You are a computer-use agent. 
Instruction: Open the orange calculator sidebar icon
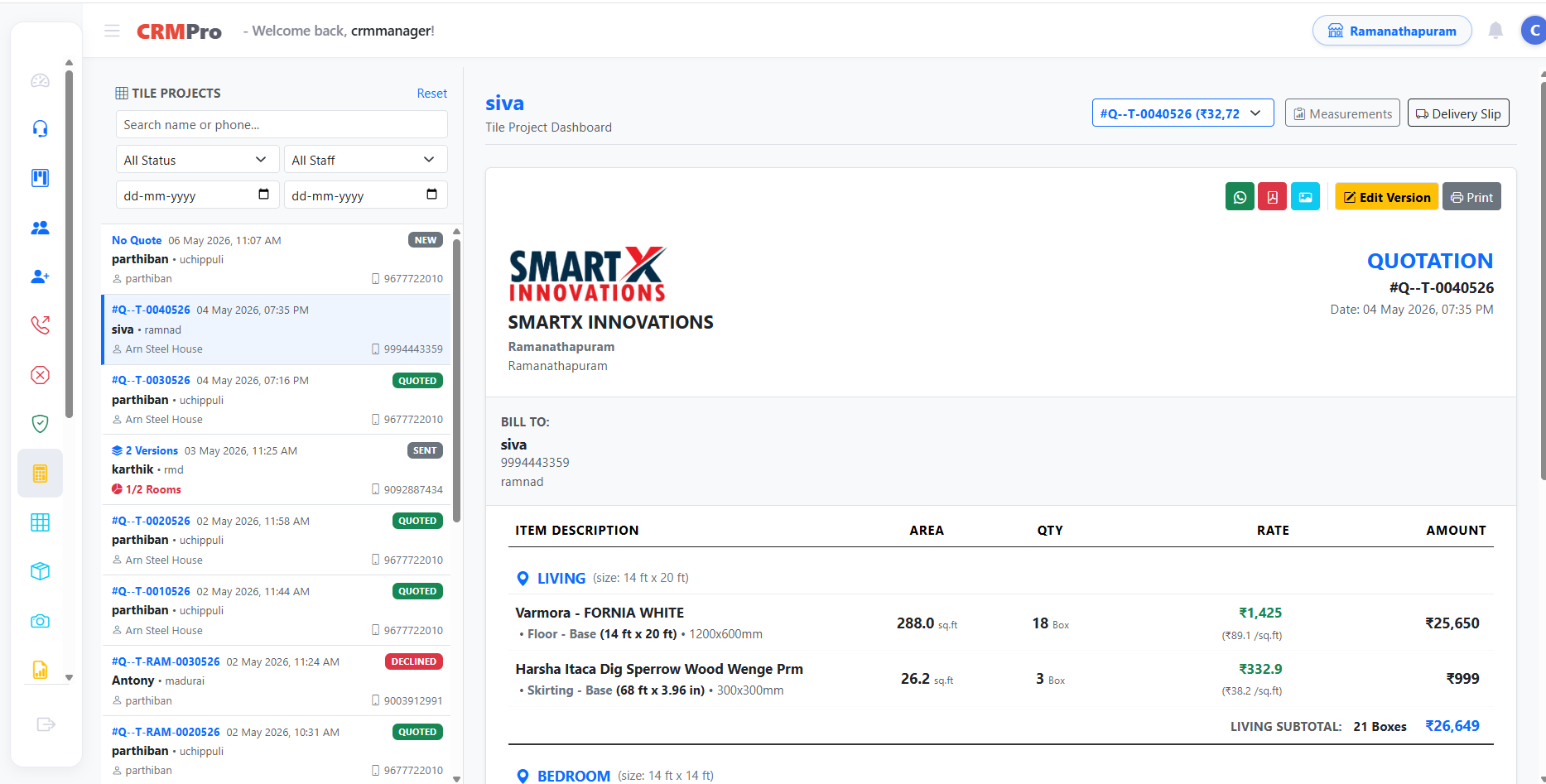tap(40, 474)
